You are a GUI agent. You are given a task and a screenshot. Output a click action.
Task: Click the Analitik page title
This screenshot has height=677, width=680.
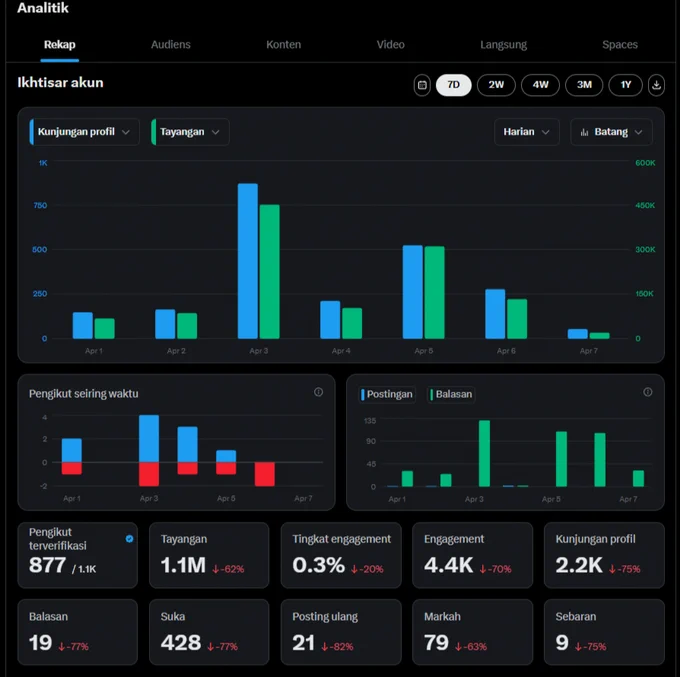(43, 8)
